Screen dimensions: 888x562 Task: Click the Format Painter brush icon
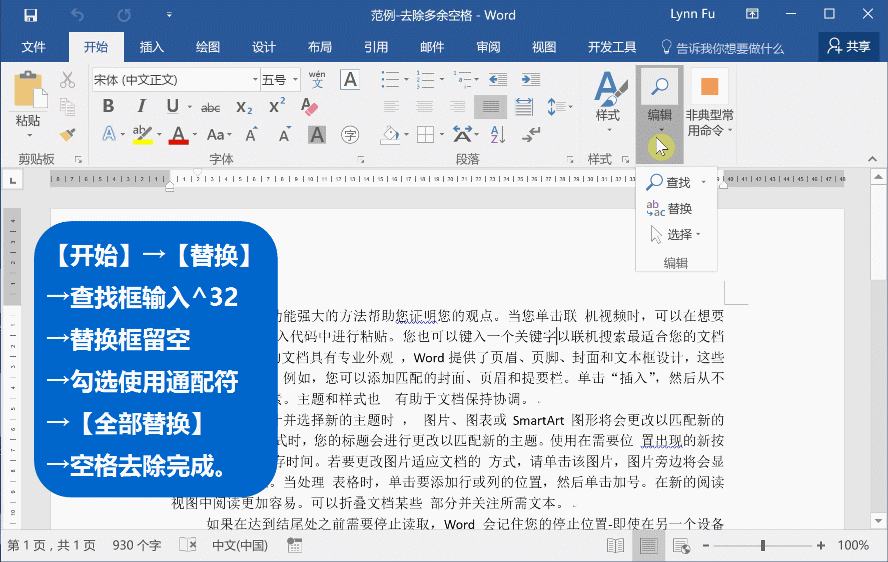(67, 134)
